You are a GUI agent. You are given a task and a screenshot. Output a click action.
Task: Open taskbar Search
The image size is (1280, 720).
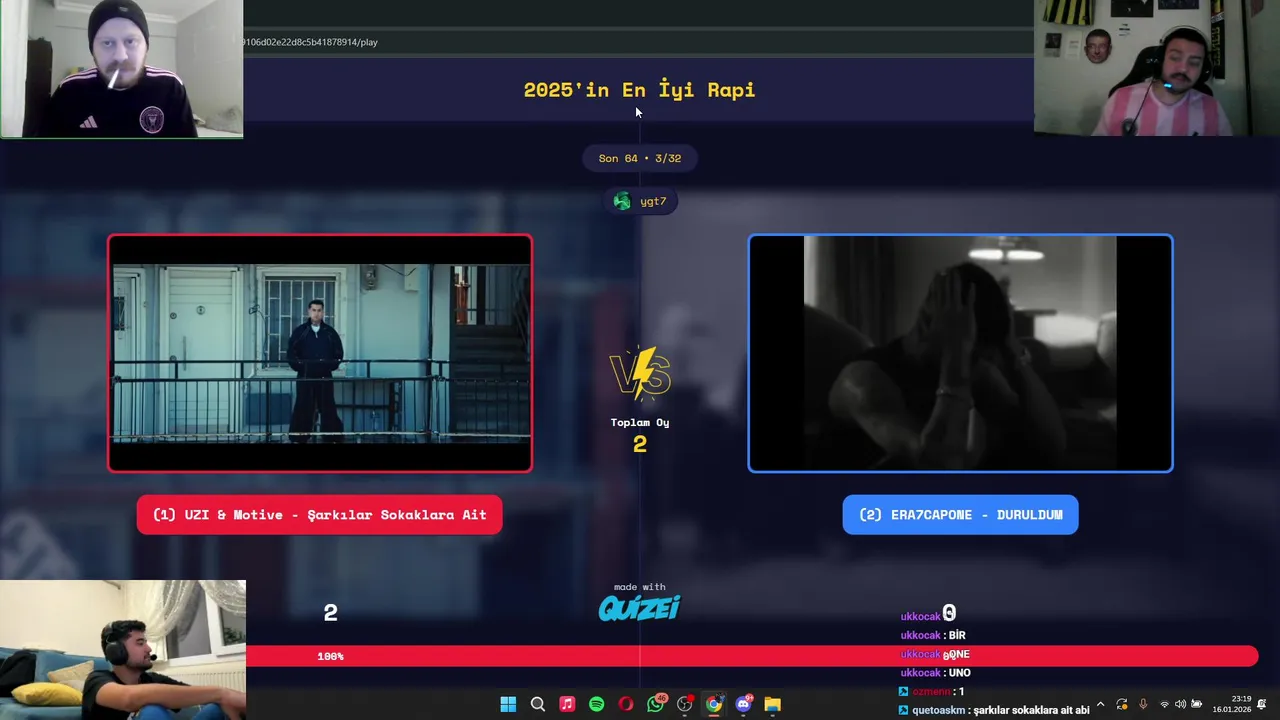(x=538, y=704)
